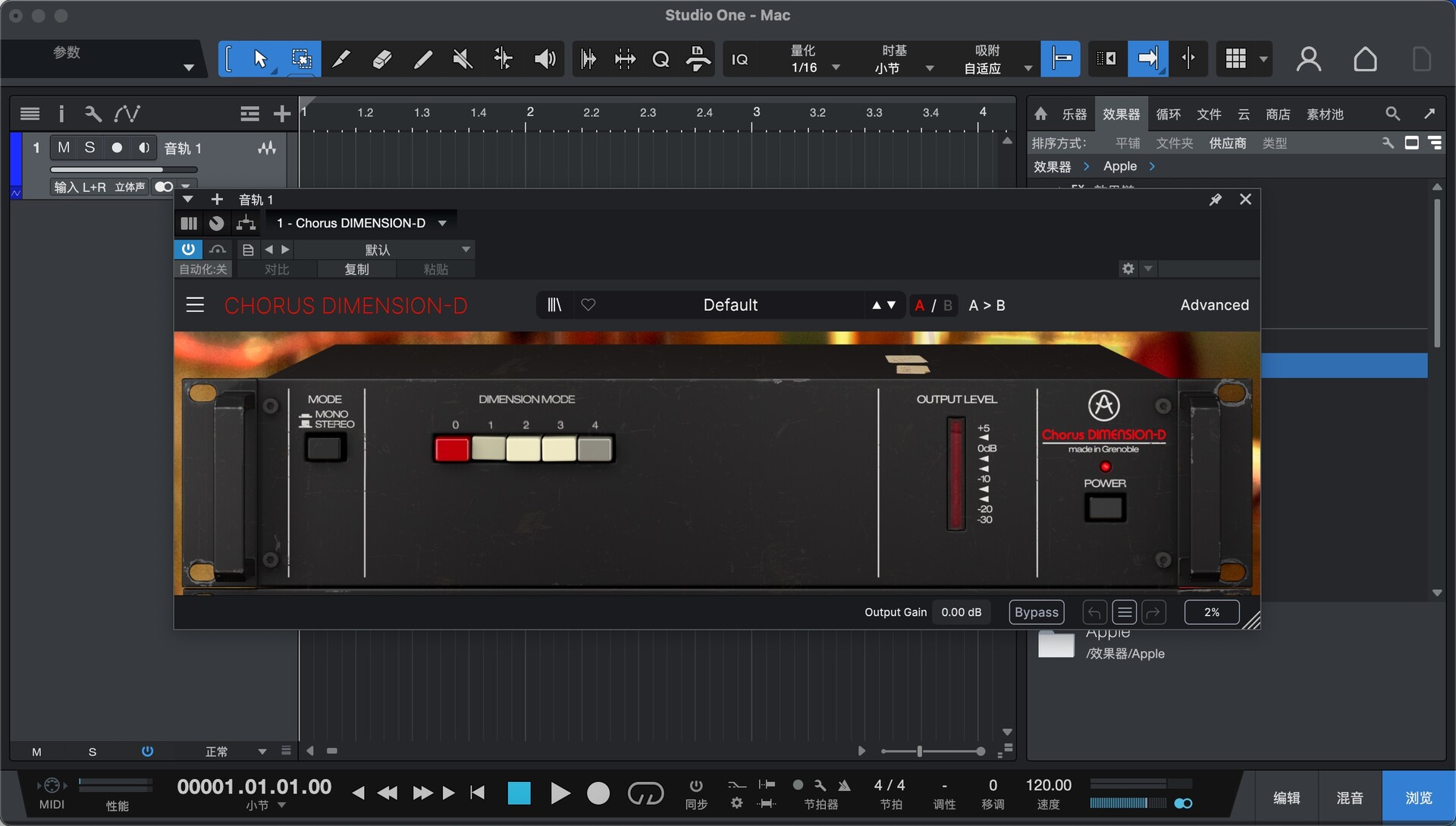
Task: Click the Bypass button
Action: coord(1036,612)
